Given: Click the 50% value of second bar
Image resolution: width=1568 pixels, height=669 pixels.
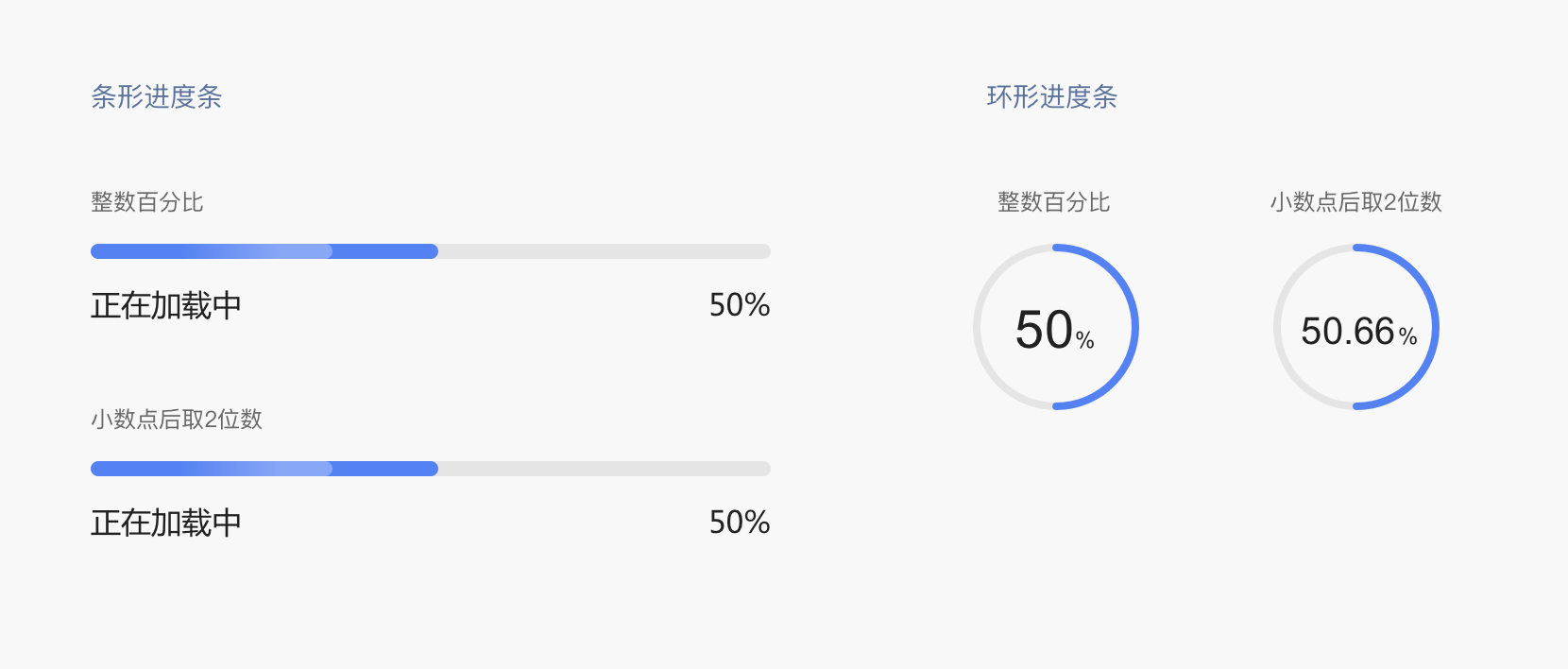Looking at the screenshot, I should tap(740, 523).
